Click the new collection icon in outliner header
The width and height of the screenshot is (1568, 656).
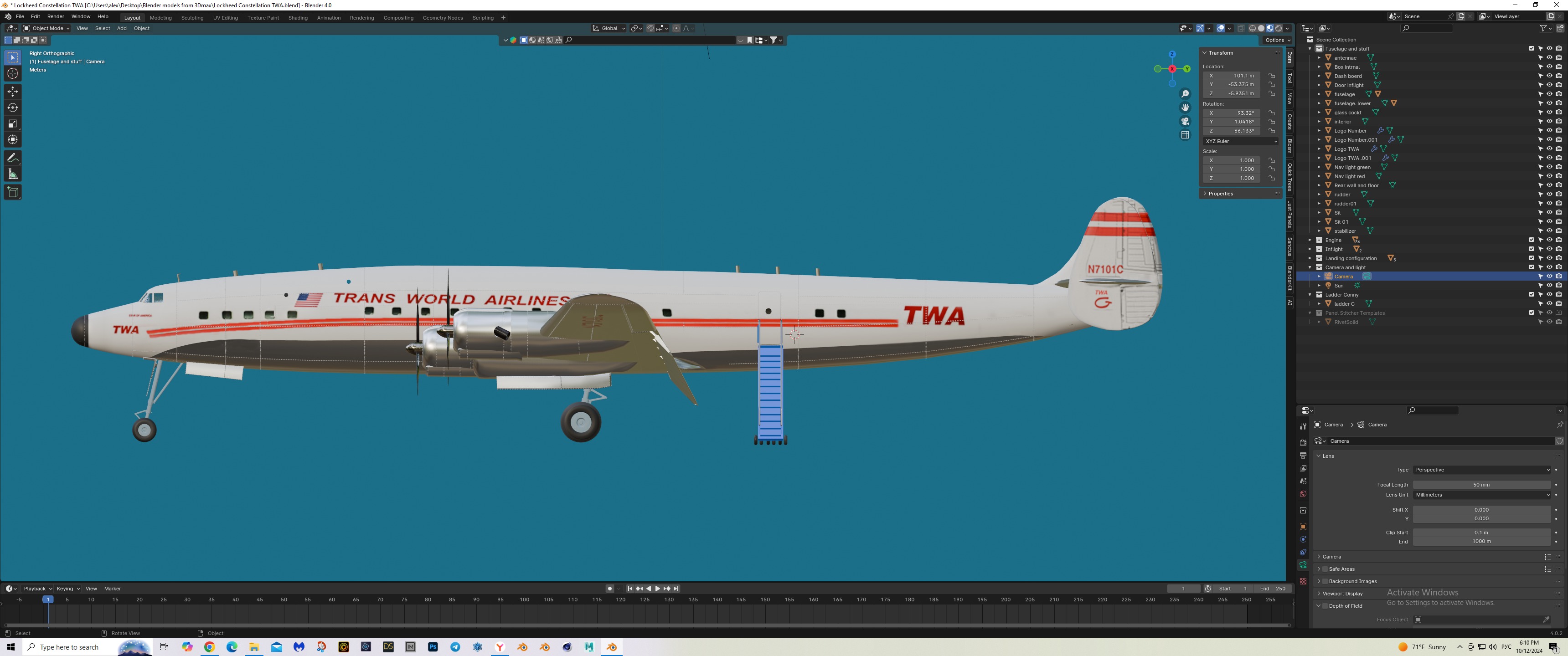pos(1559,28)
